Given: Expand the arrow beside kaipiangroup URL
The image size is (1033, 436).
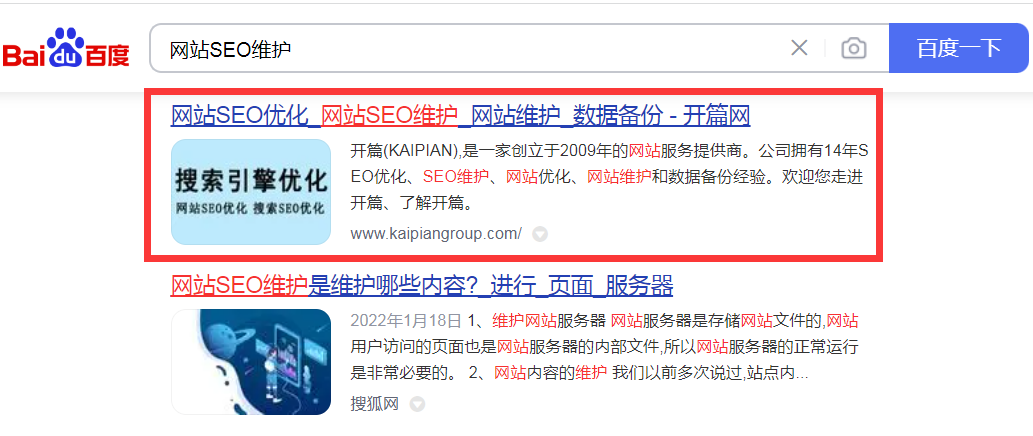Looking at the screenshot, I should pyautogui.click(x=540, y=234).
